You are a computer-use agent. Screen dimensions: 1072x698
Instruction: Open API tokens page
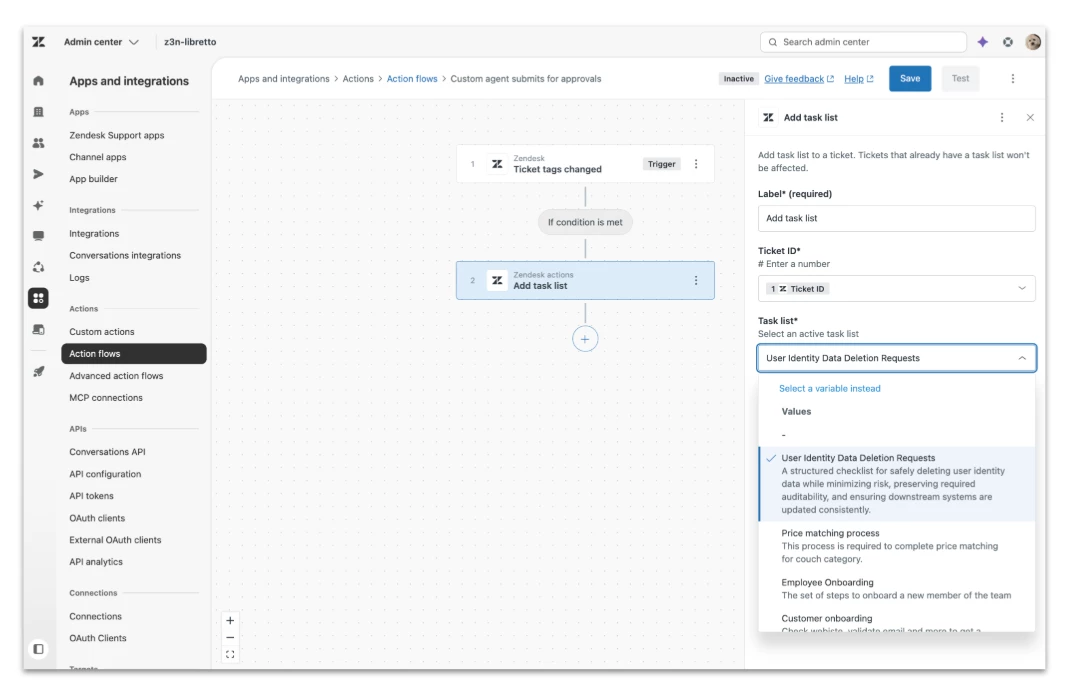[91, 496]
